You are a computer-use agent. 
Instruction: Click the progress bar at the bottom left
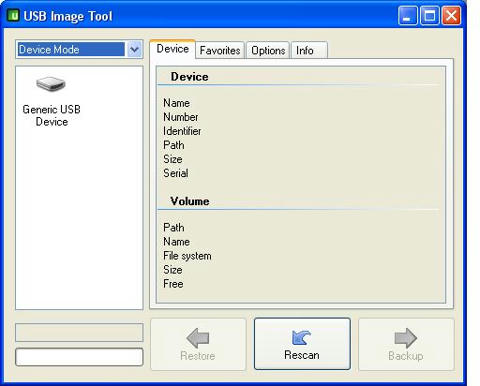pyautogui.click(x=79, y=357)
